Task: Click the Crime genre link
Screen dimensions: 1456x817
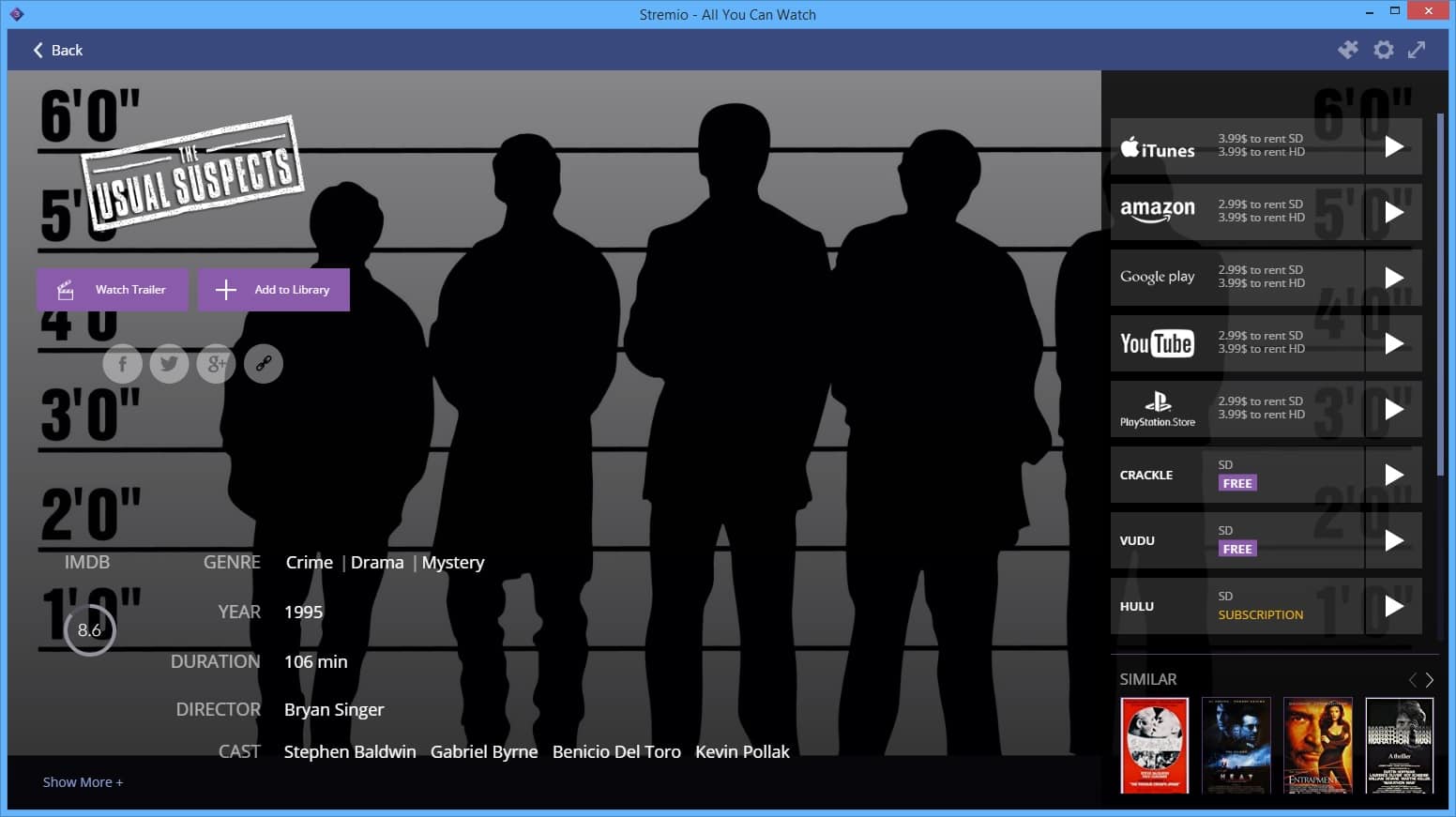Action: (310, 563)
